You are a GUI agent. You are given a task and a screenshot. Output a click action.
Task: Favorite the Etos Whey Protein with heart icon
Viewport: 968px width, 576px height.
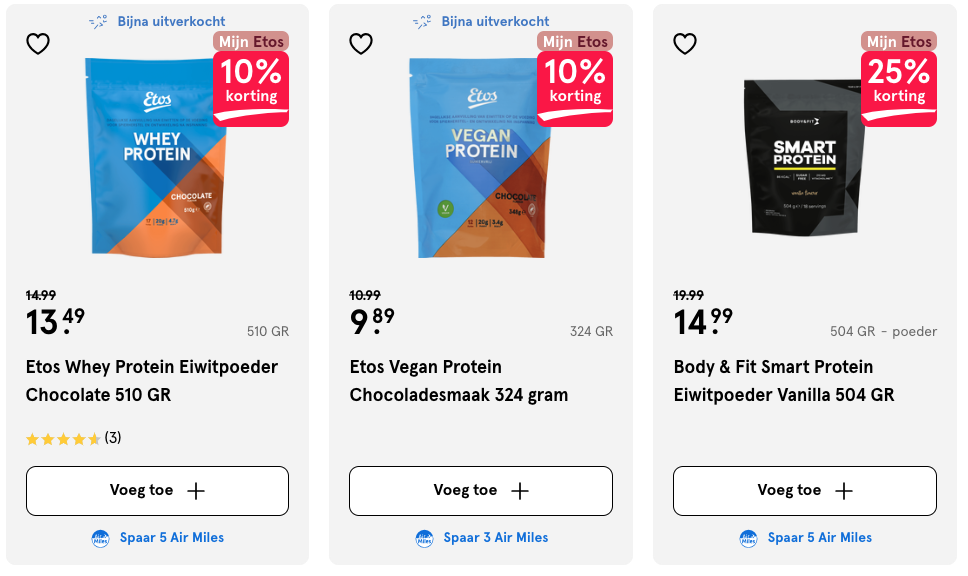38,44
